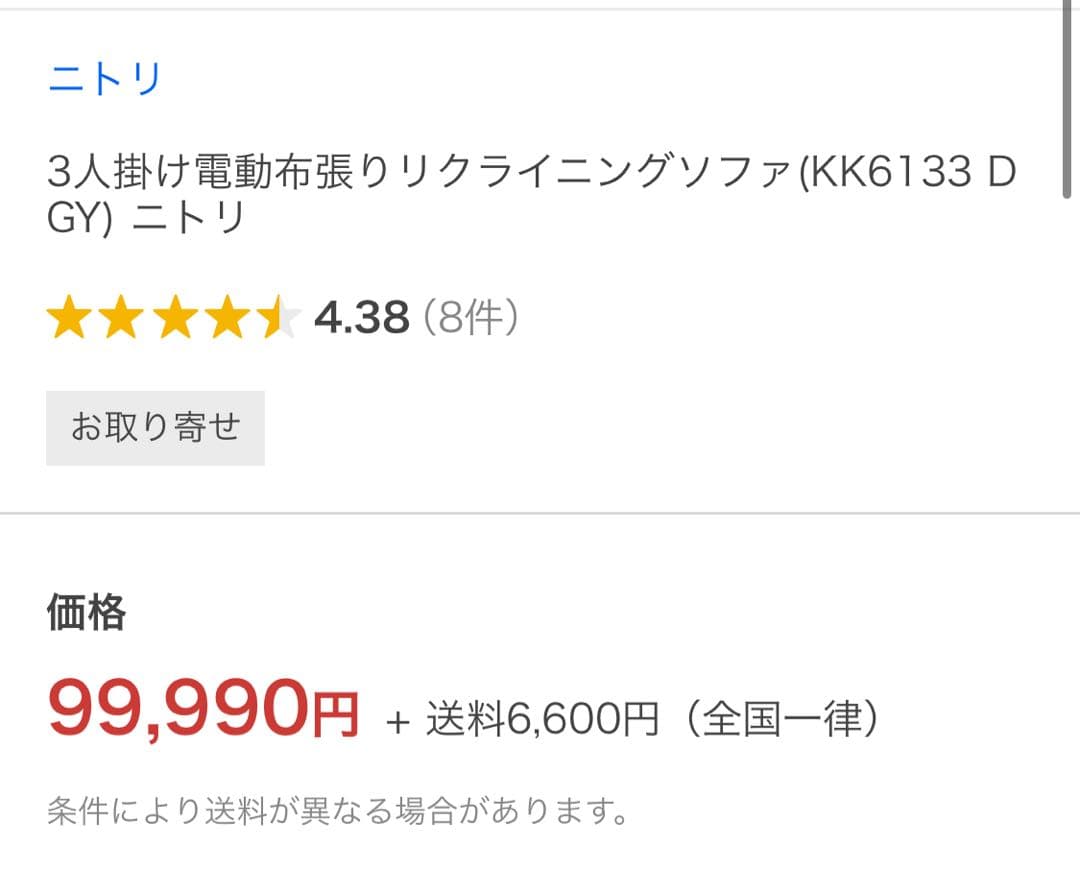
Task: Open the (8件) customer reviews
Action: click(x=472, y=316)
